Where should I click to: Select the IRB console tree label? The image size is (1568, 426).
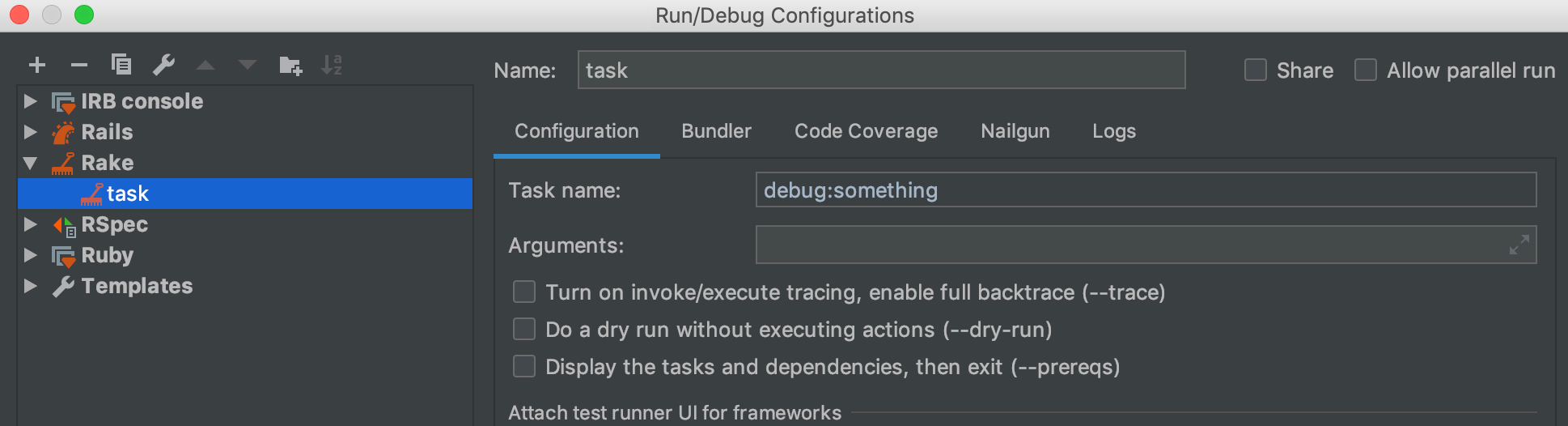[142, 101]
